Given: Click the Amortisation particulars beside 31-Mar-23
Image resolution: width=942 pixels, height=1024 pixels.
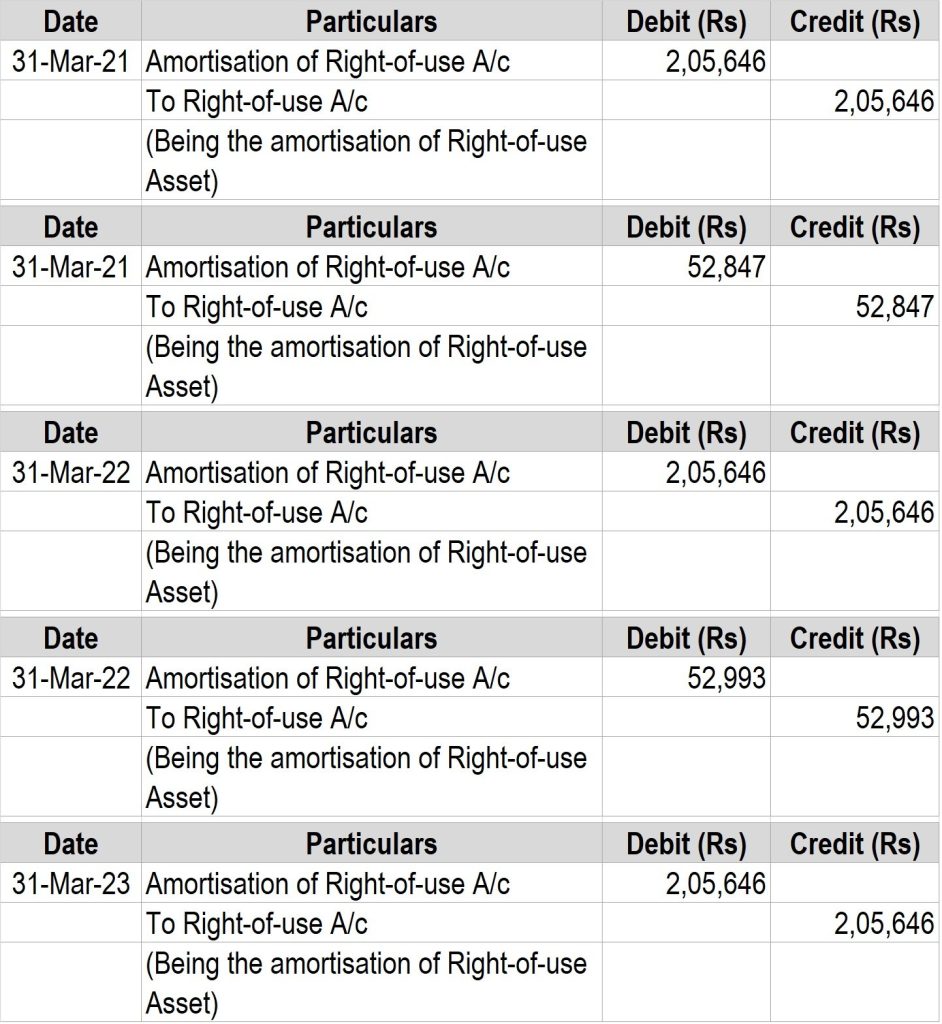Looking at the screenshot, I should click(328, 884).
